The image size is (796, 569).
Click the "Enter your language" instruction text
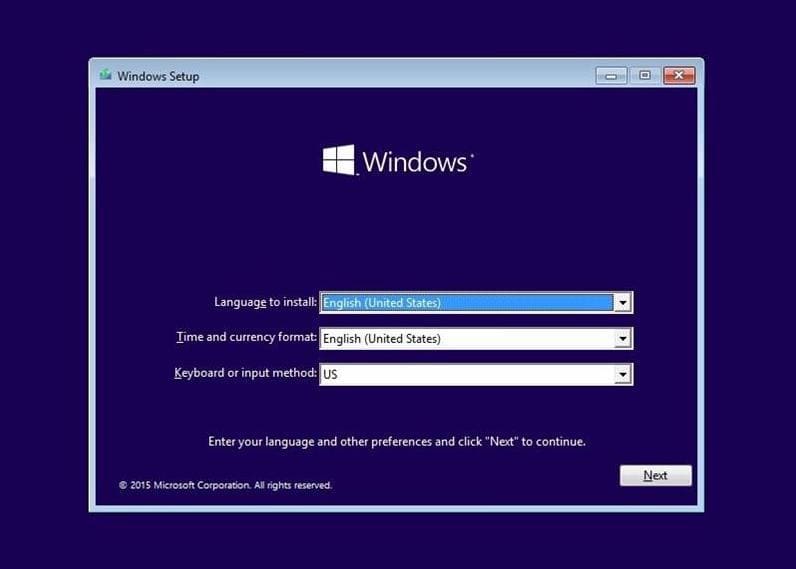click(396, 441)
